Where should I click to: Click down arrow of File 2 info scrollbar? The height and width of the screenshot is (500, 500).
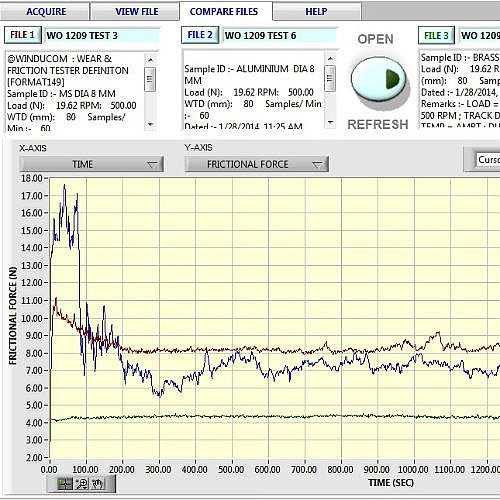coord(330,122)
